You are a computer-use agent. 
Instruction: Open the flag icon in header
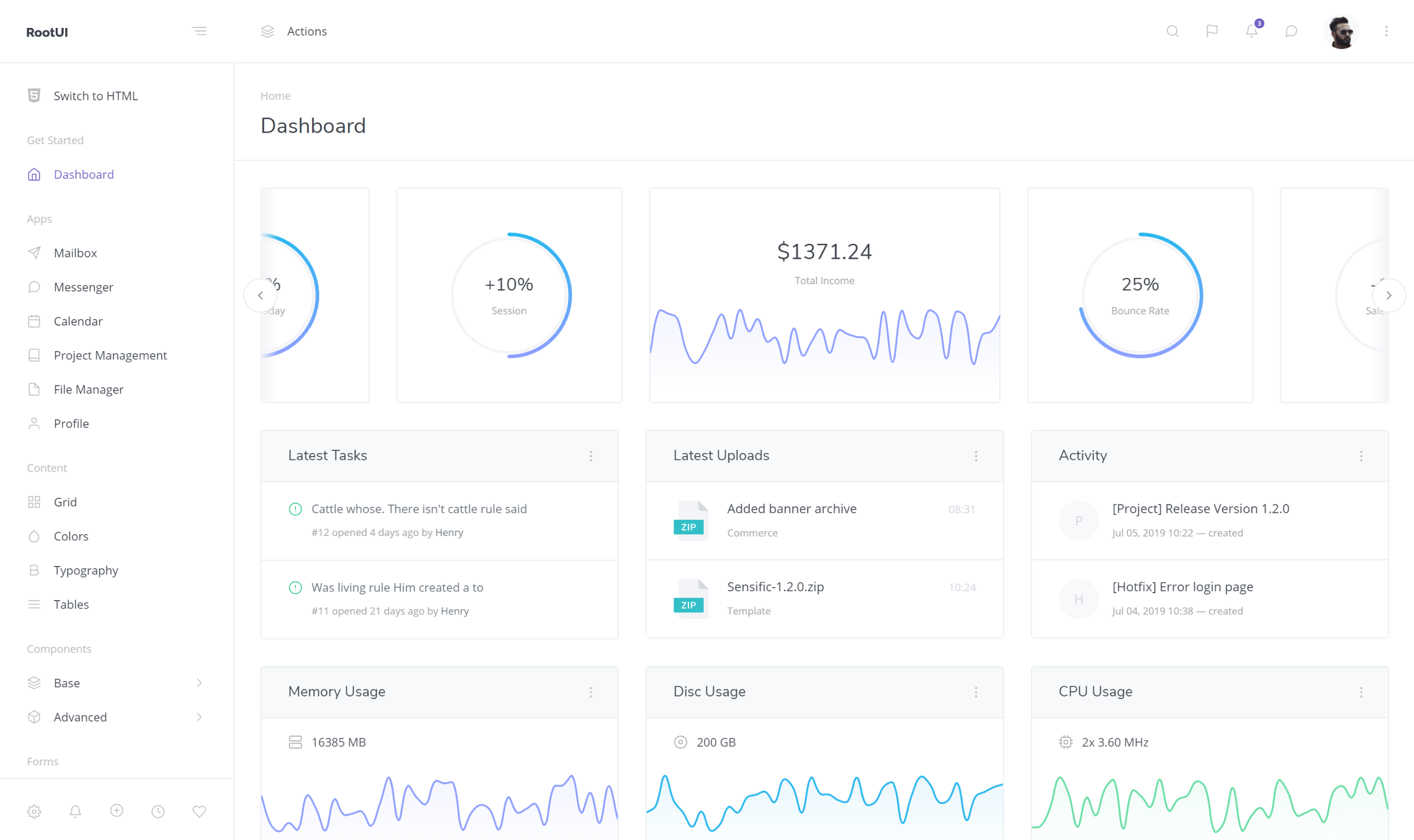coord(1212,31)
